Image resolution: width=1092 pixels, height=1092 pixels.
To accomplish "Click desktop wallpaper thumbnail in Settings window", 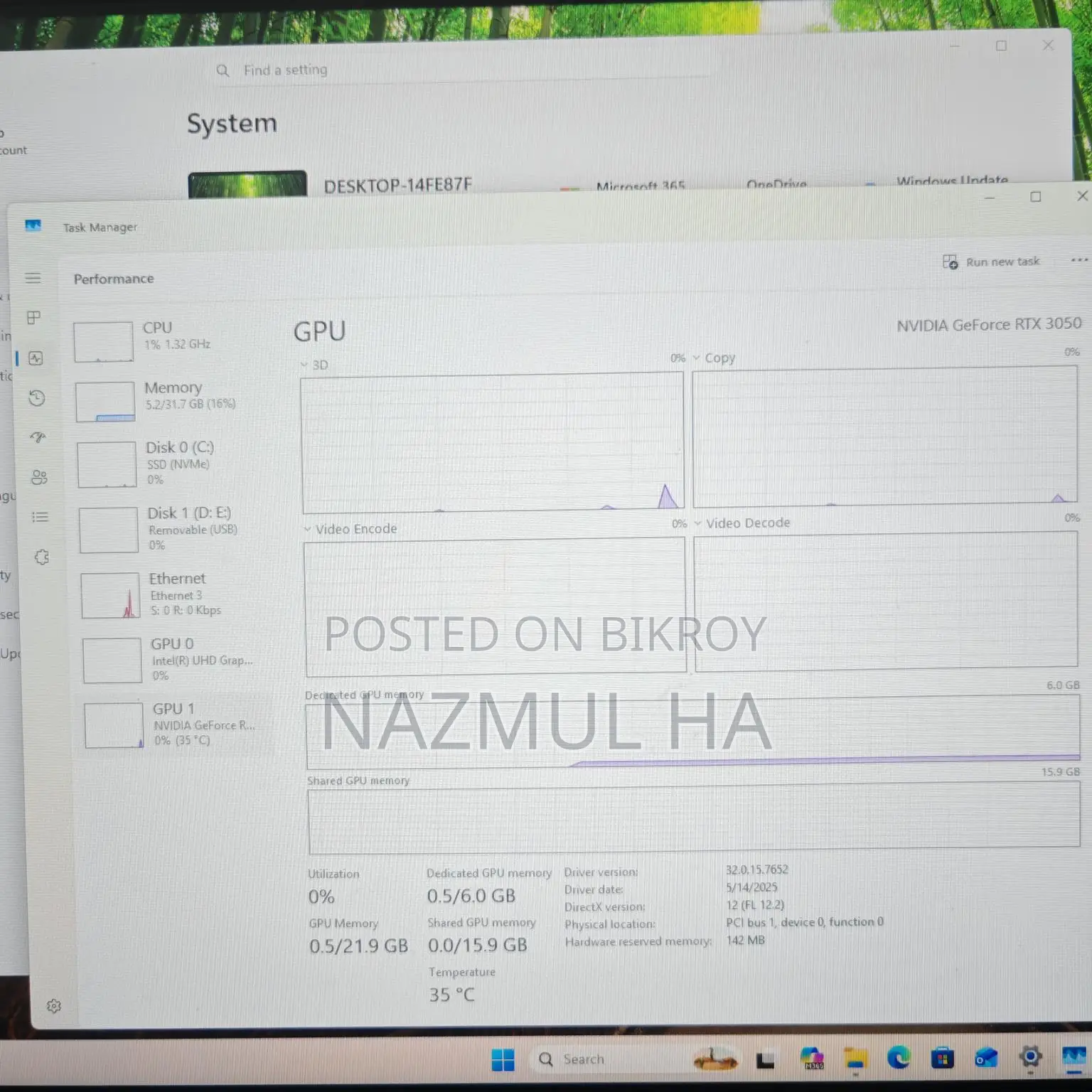I will [x=247, y=184].
